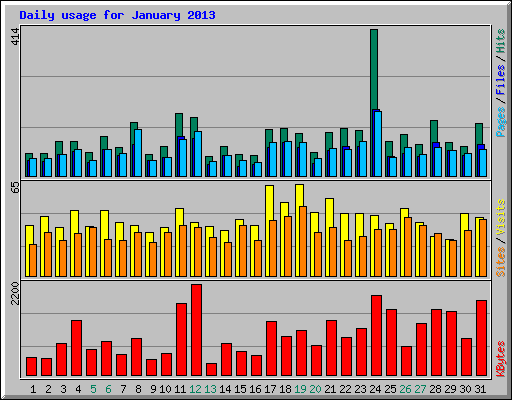Image resolution: width=512 pixels, height=400 pixels.
Task: Select the red KBytes bar for day 13
Action: [x=211, y=370]
